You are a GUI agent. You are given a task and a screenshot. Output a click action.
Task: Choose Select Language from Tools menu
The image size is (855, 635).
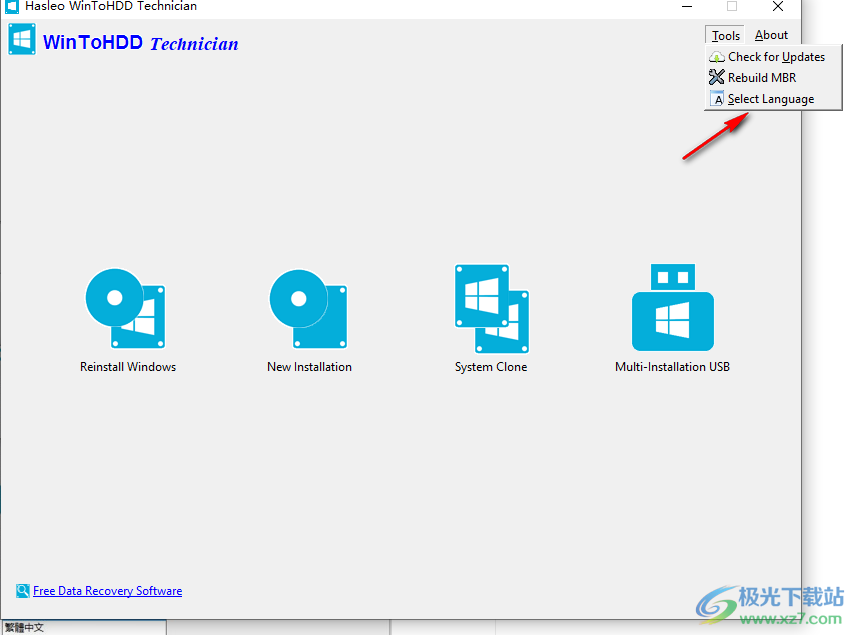773,99
